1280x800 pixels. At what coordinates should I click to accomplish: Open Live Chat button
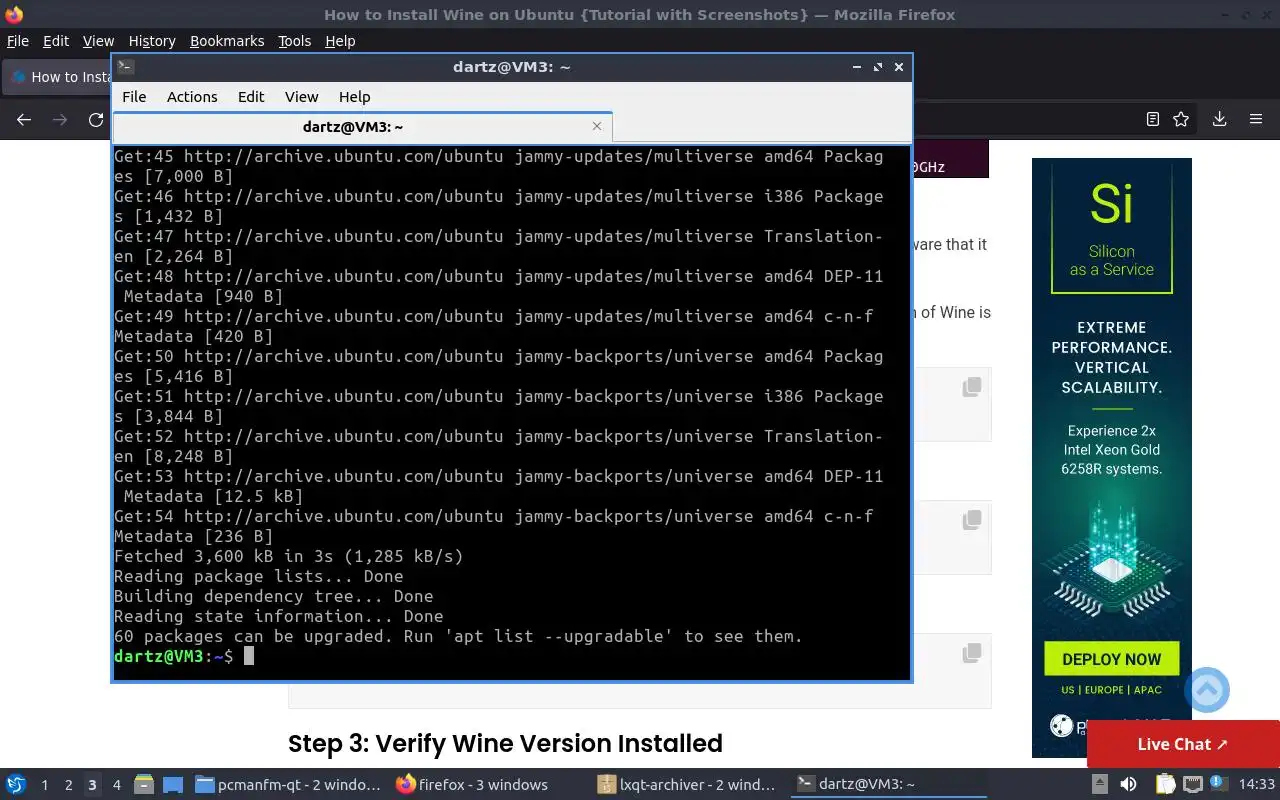[1183, 744]
